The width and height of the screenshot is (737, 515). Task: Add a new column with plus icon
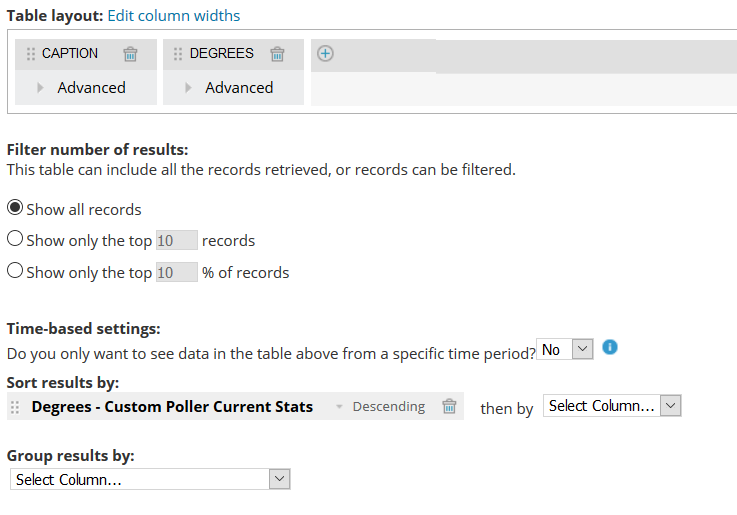point(324,54)
